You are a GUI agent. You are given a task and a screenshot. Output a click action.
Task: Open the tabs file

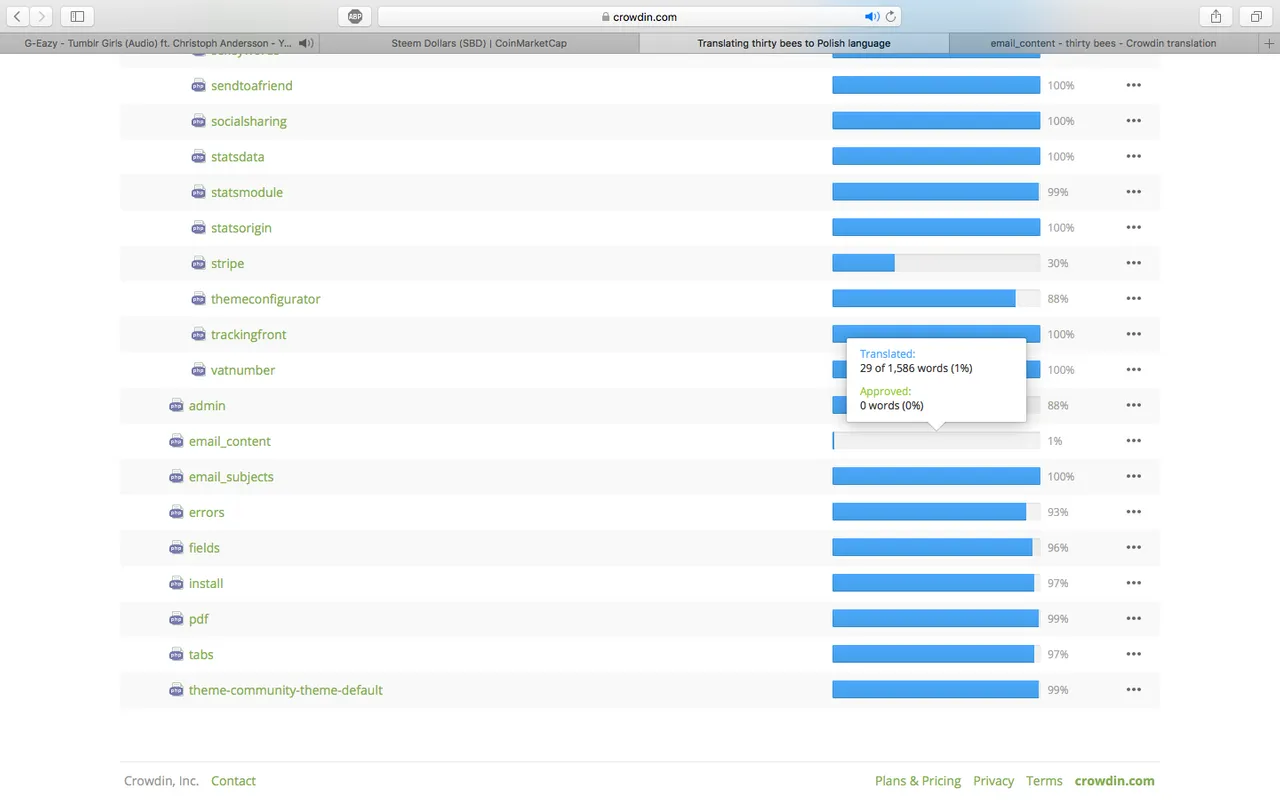coord(201,654)
